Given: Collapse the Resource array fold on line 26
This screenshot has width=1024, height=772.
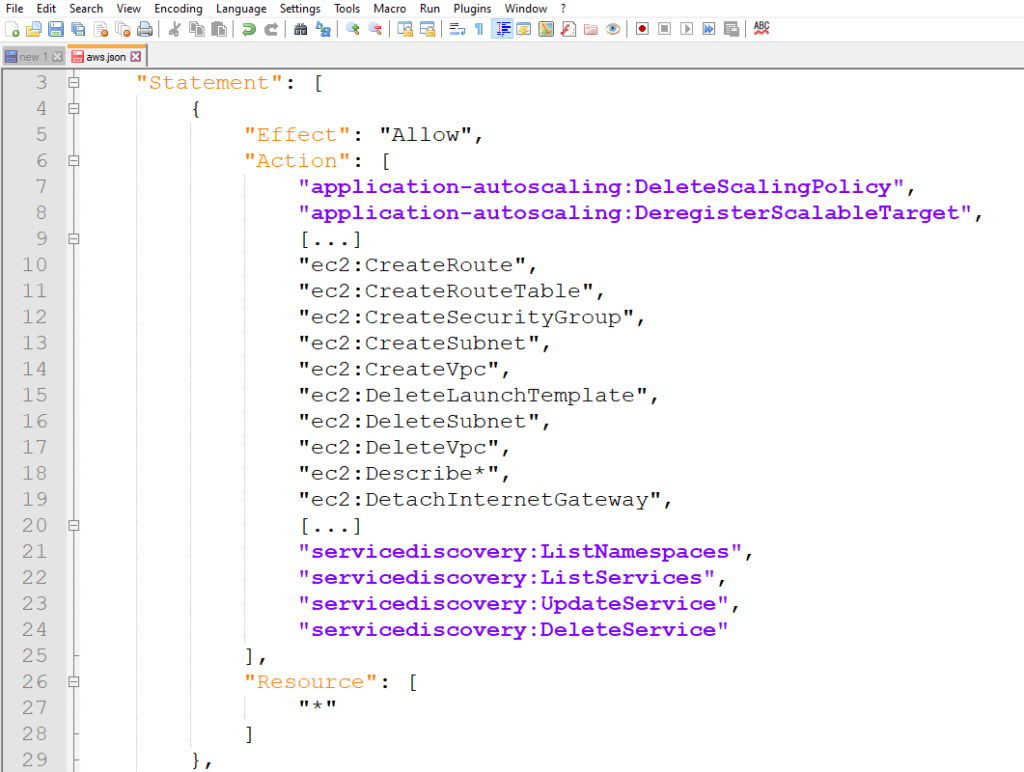Looking at the screenshot, I should click(x=73, y=682).
